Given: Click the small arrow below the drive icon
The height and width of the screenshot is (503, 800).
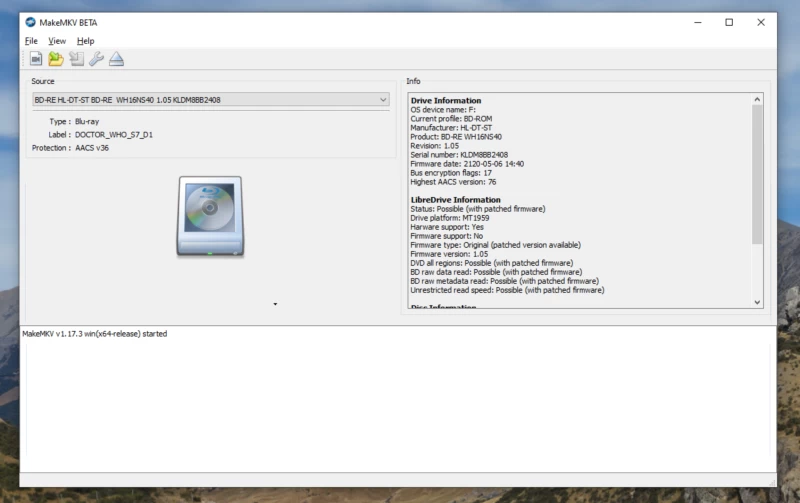Looking at the screenshot, I should coord(275,304).
